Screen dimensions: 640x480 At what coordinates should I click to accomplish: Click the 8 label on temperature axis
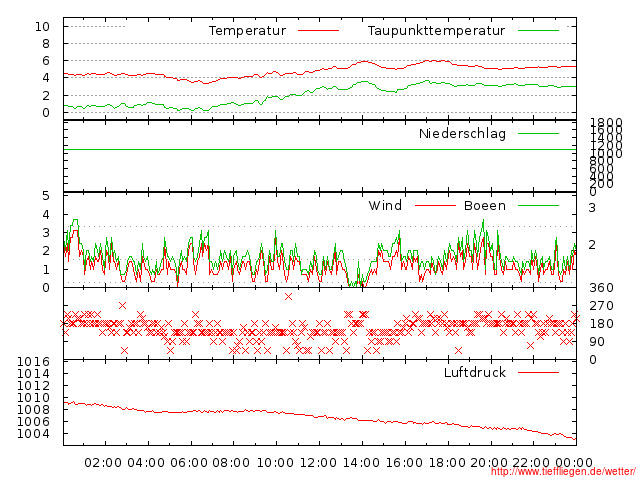(46, 44)
